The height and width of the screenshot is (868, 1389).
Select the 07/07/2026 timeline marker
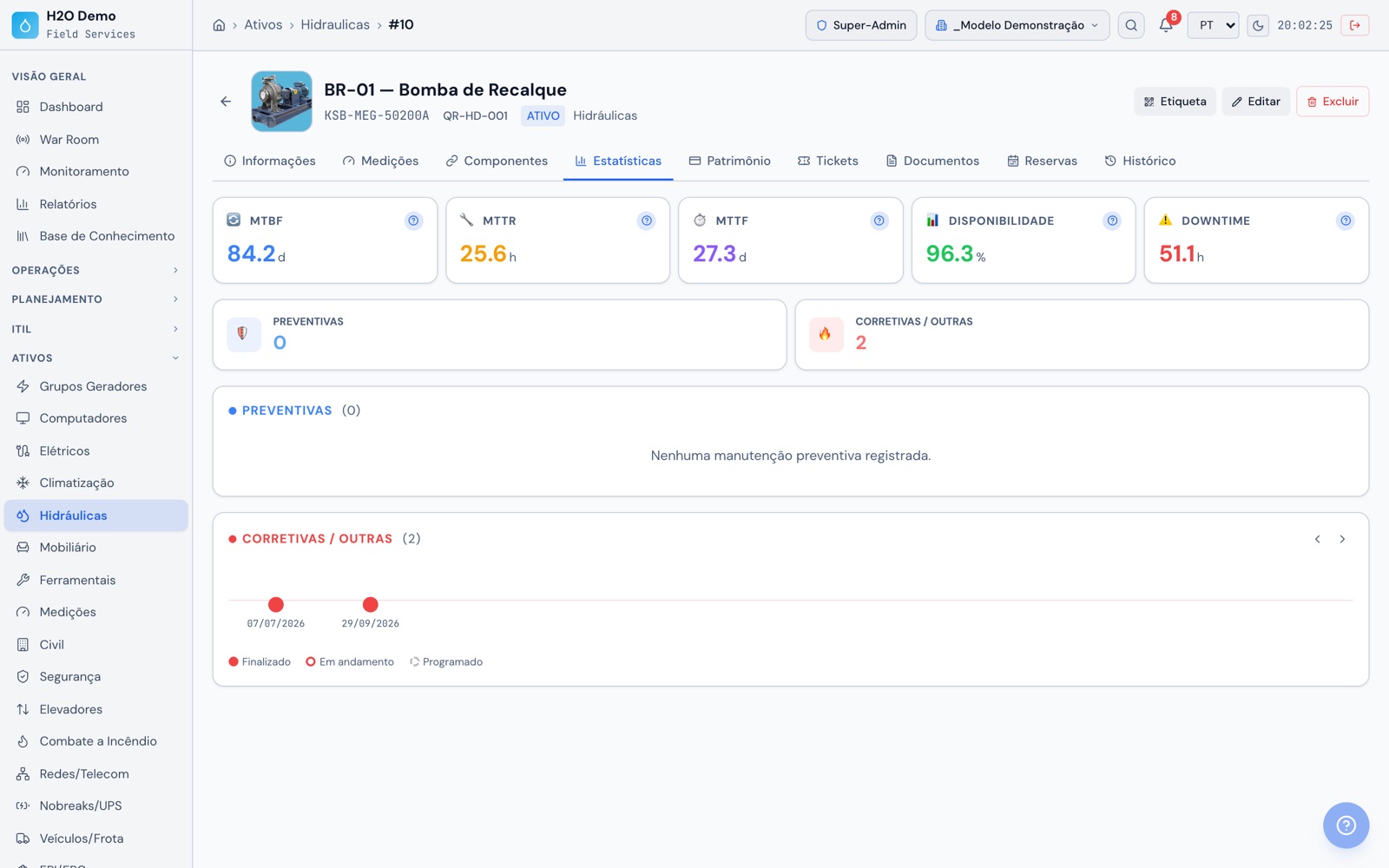[276, 604]
